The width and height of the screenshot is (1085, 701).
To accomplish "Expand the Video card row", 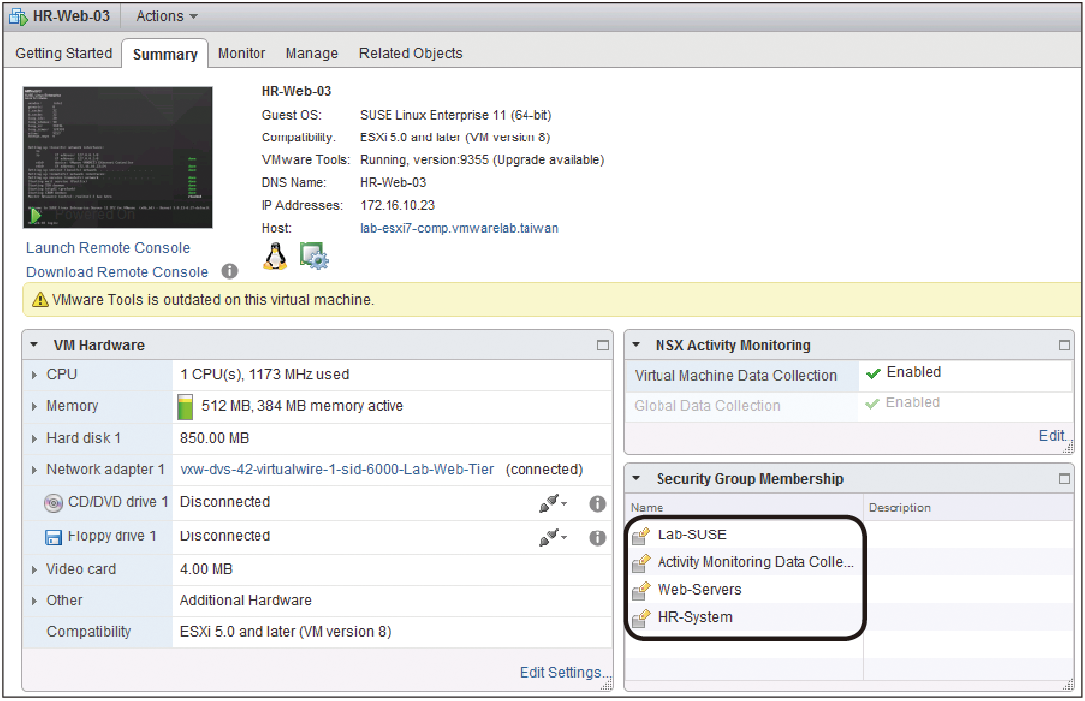I will point(34,570).
